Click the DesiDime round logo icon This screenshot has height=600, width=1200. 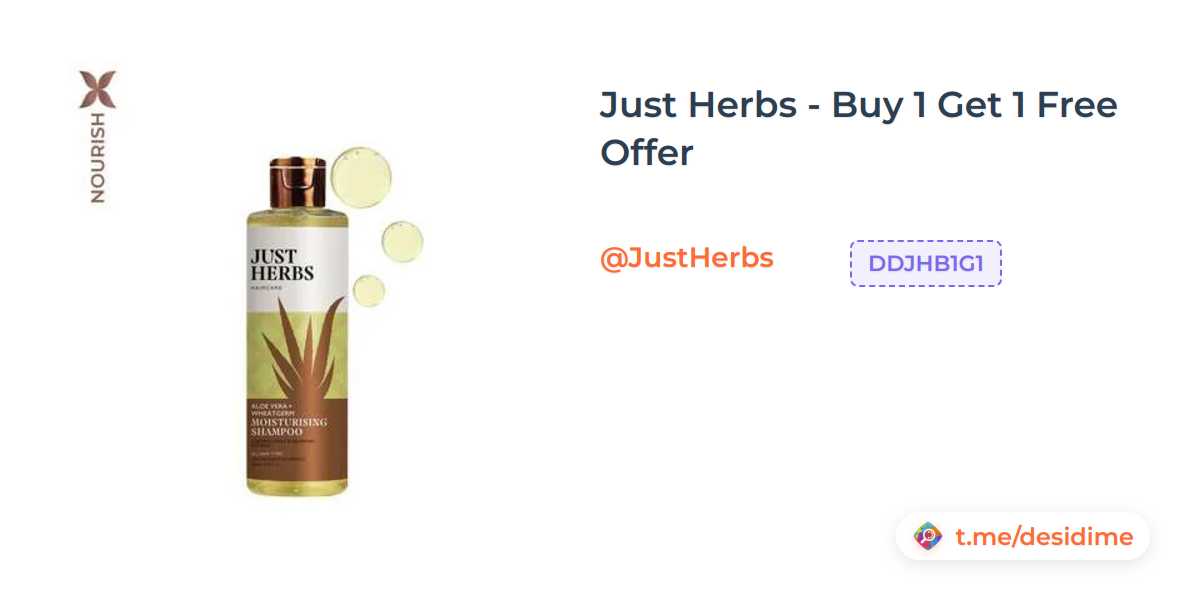click(x=928, y=536)
